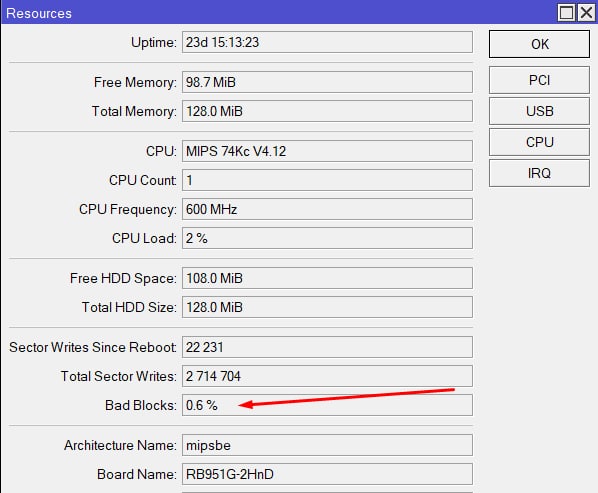Click the Free HDD Space label
The height and width of the screenshot is (493, 598).
tap(123, 278)
